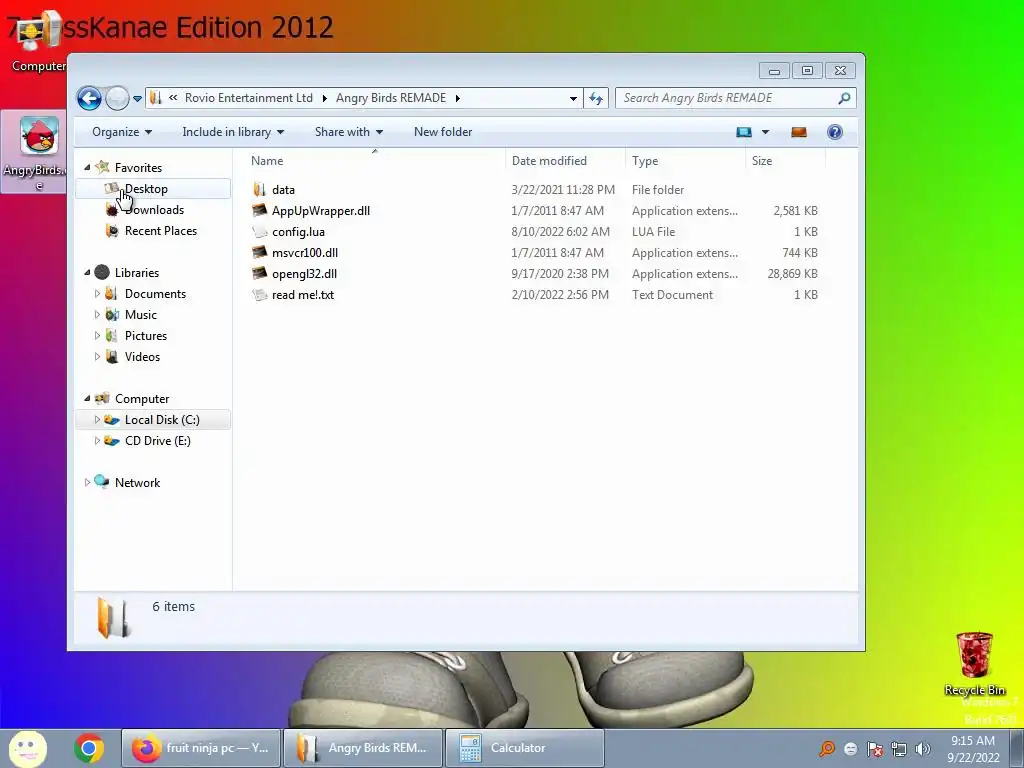Open address bar previous locations dropdown
This screenshot has height=768, width=1024.
click(573, 99)
